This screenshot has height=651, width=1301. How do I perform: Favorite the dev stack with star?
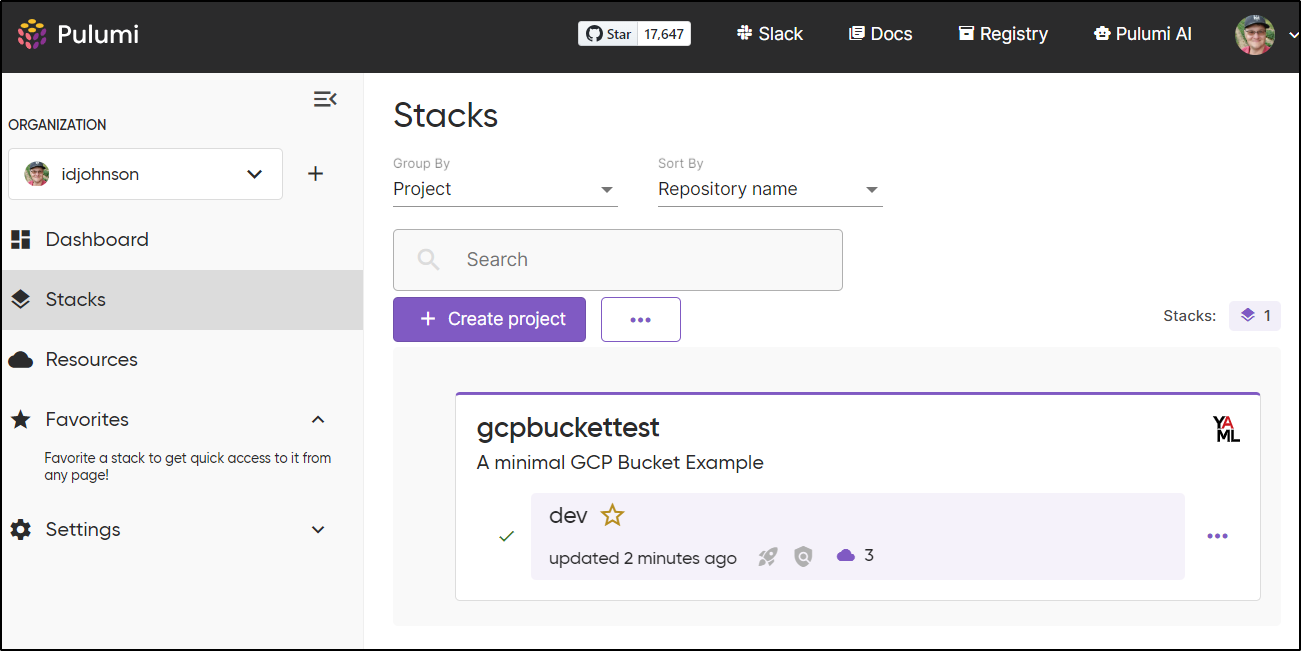point(612,516)
